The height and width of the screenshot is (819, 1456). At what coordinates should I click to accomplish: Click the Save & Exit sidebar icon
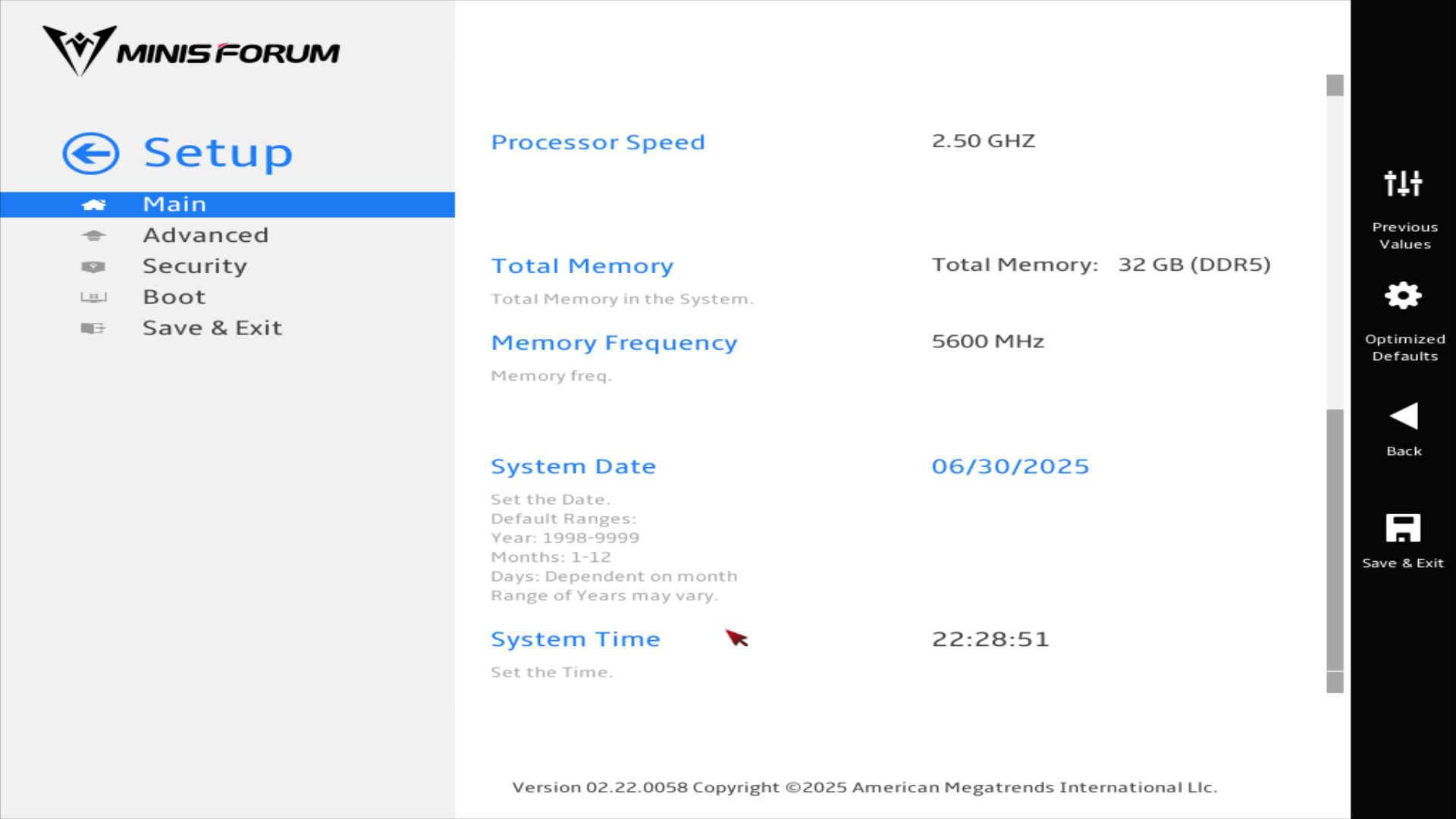93,328
